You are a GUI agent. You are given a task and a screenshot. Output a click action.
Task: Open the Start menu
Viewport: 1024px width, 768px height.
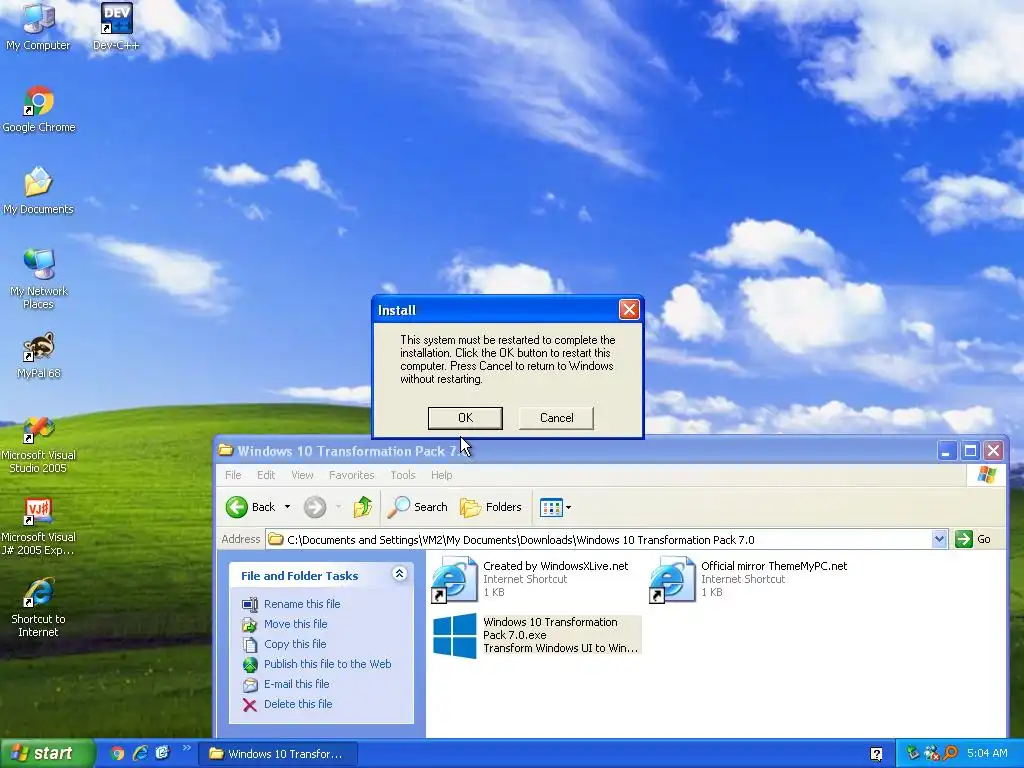click(47, 754)
